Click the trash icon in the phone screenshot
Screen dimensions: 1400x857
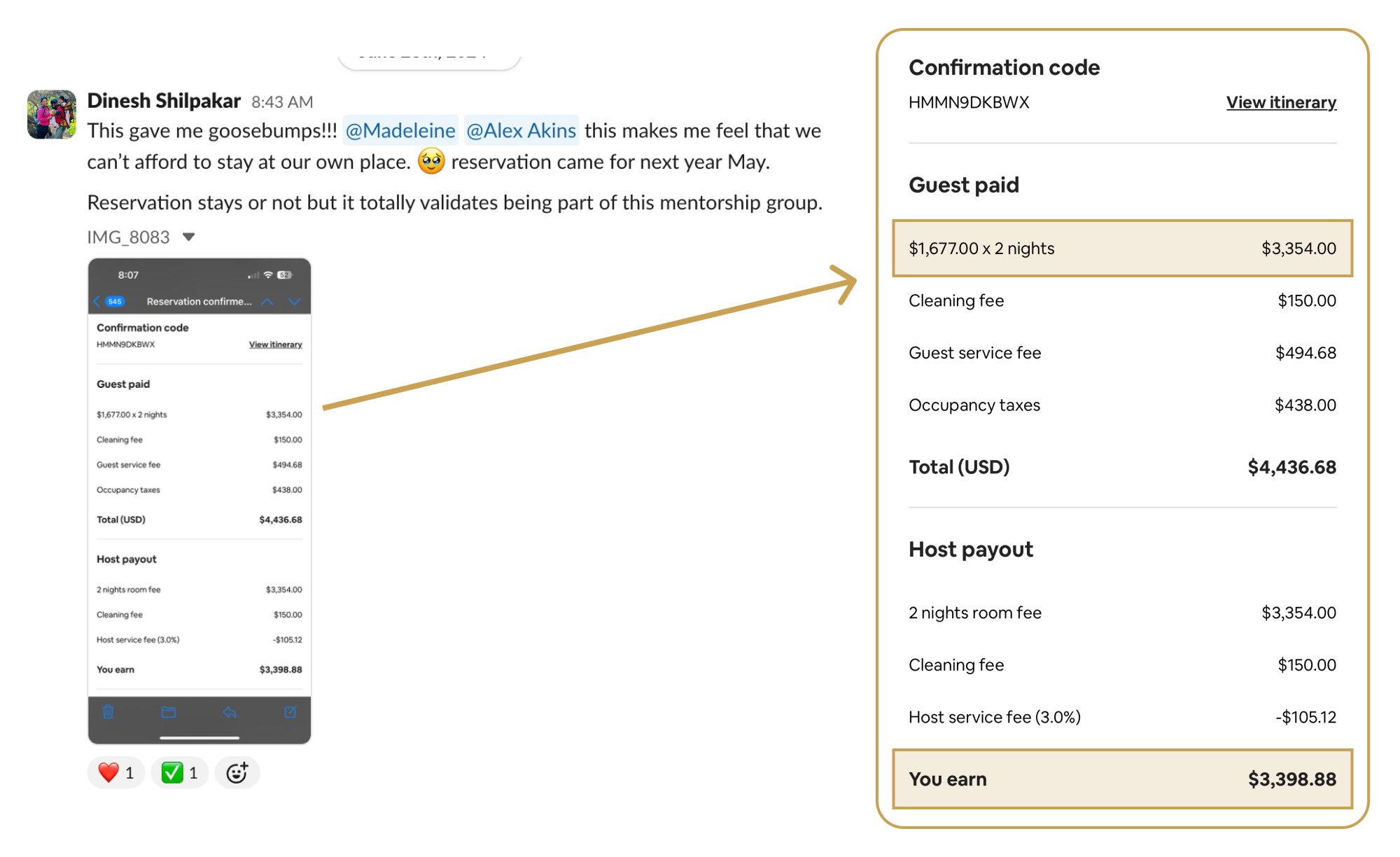coord(108,712)
